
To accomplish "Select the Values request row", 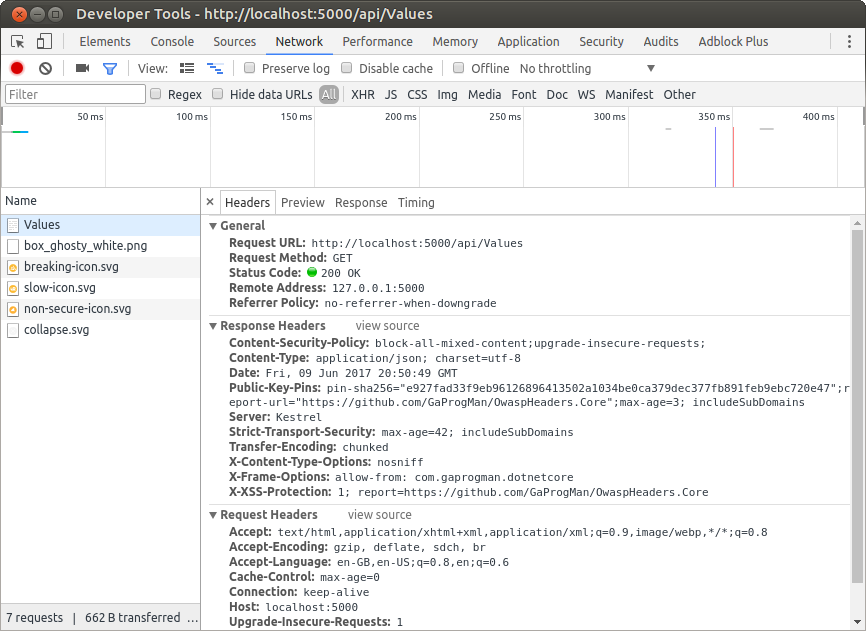I will (101, 225).
